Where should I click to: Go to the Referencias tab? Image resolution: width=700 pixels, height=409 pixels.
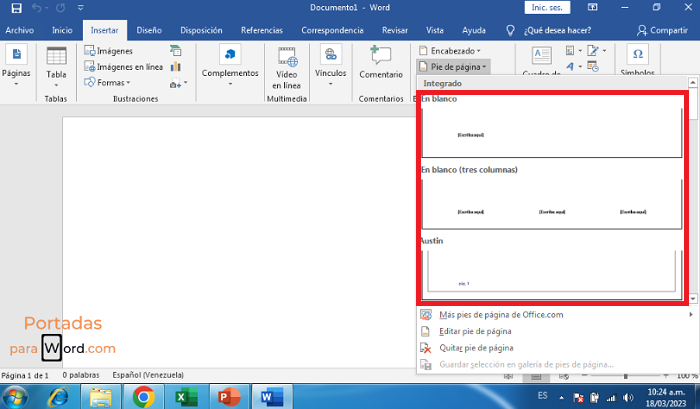(x=262, y=30)
